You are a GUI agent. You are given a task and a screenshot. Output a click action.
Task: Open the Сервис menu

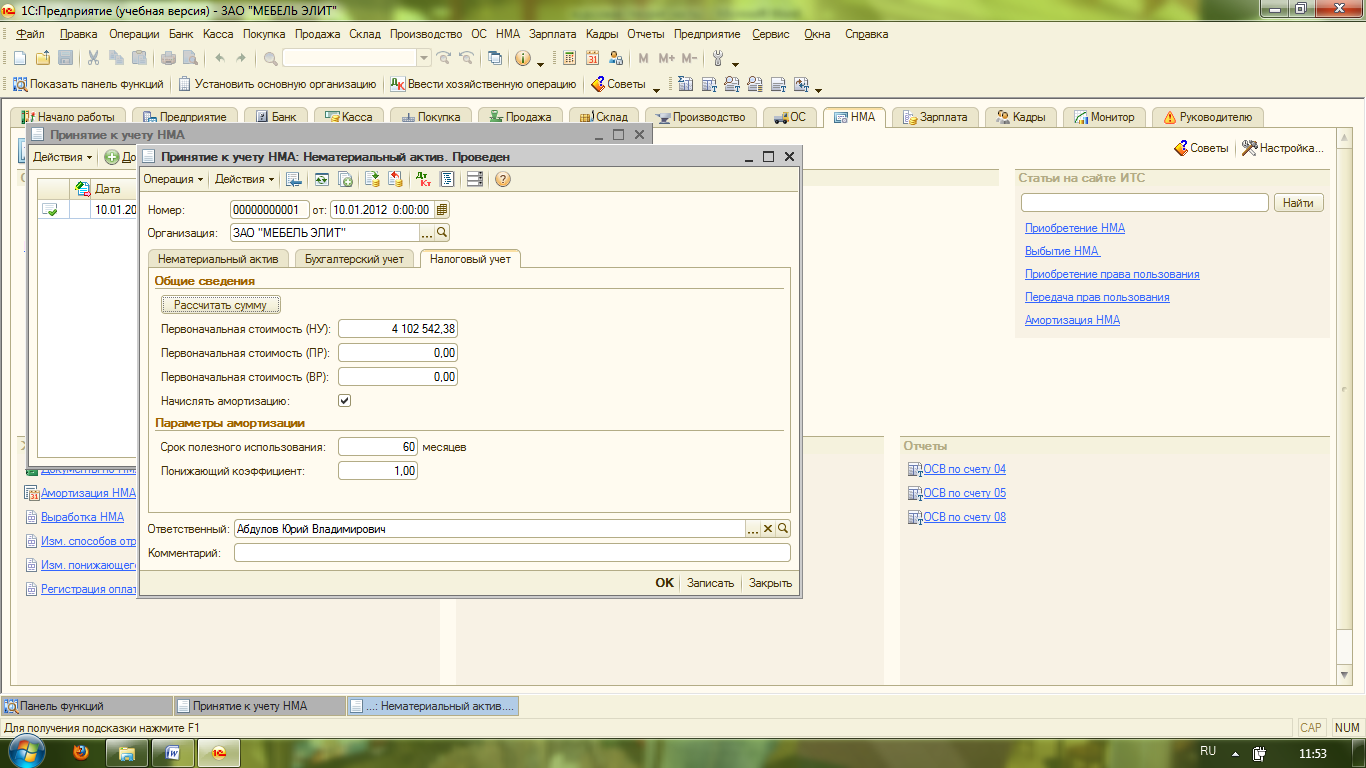[x=771, y=34]
